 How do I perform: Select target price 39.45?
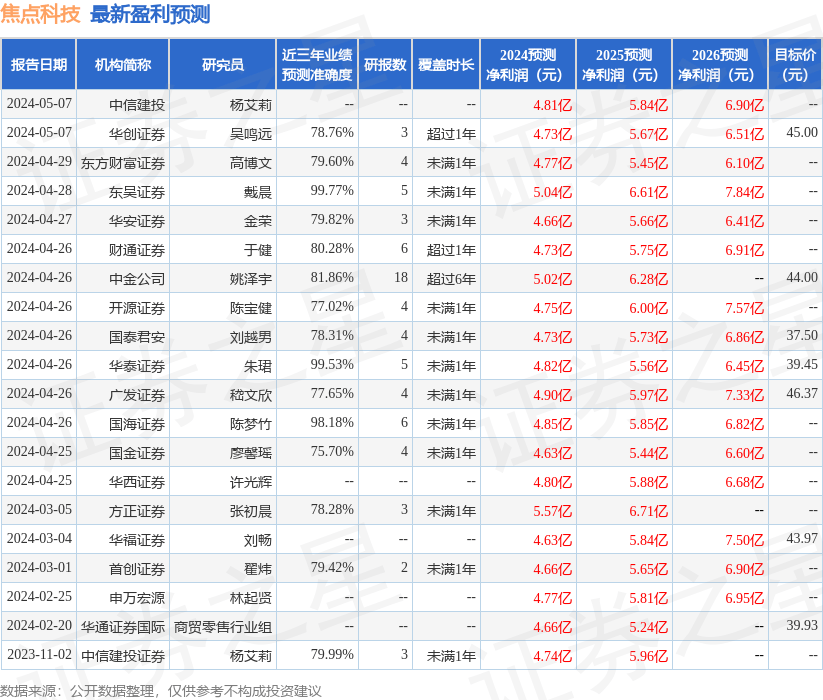[x=802, y=365]
